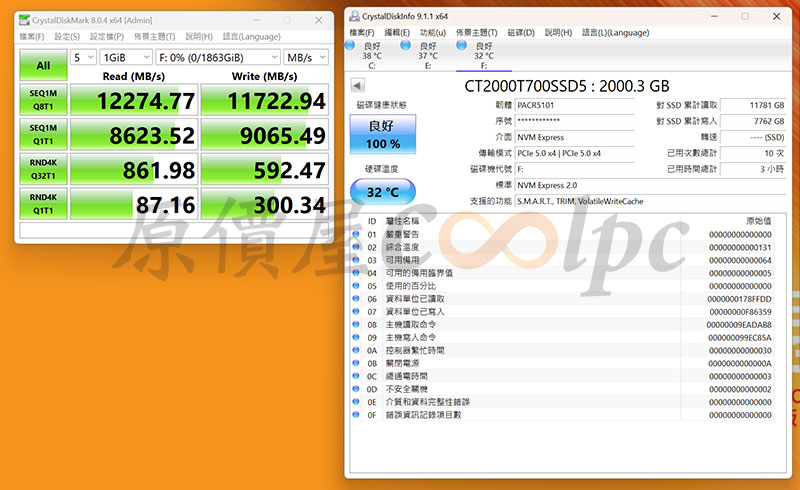Click the 良好 100 % health status button
800x490 pixels.
(383, 134)
